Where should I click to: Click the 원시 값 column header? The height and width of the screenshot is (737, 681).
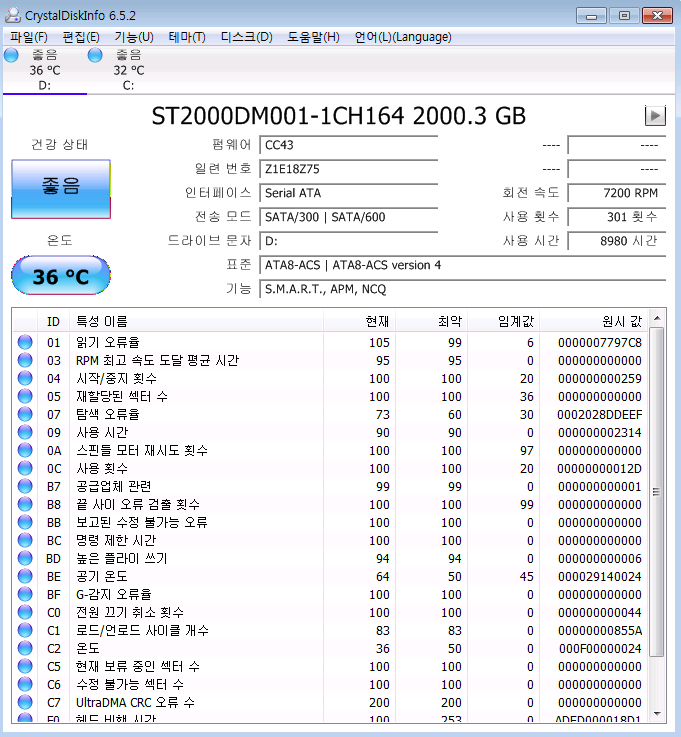[x=620, y=321]
